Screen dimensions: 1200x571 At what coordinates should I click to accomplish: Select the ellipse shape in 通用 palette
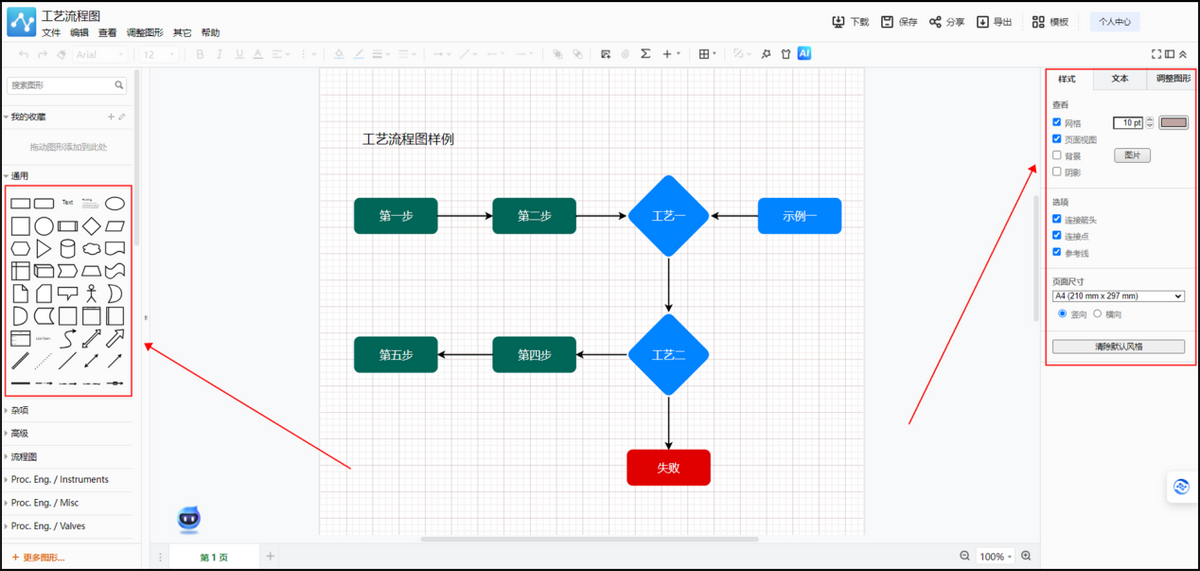pyautogui.click(x=115, y=203)
